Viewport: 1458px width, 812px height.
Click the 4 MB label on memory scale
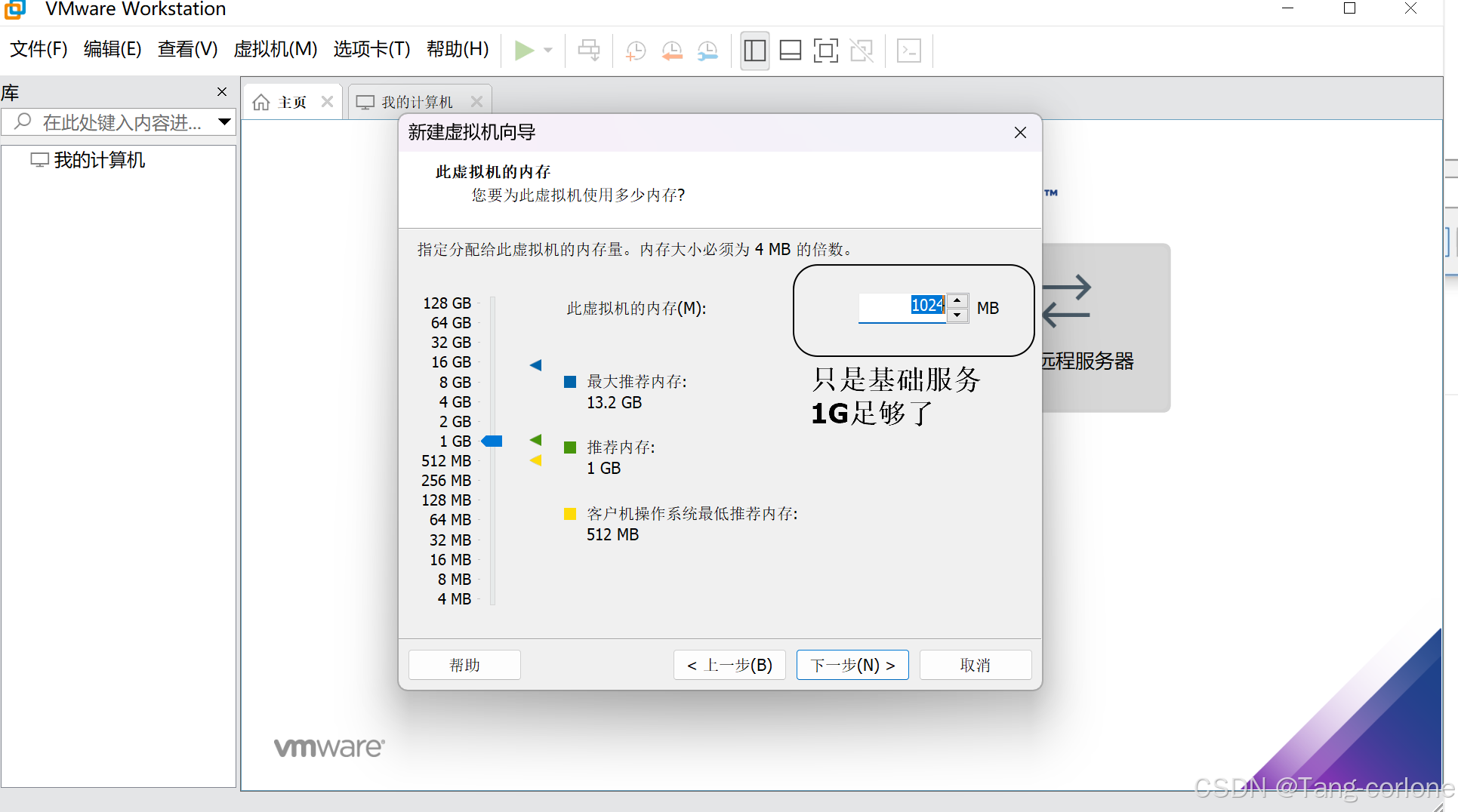coord(455,599)
